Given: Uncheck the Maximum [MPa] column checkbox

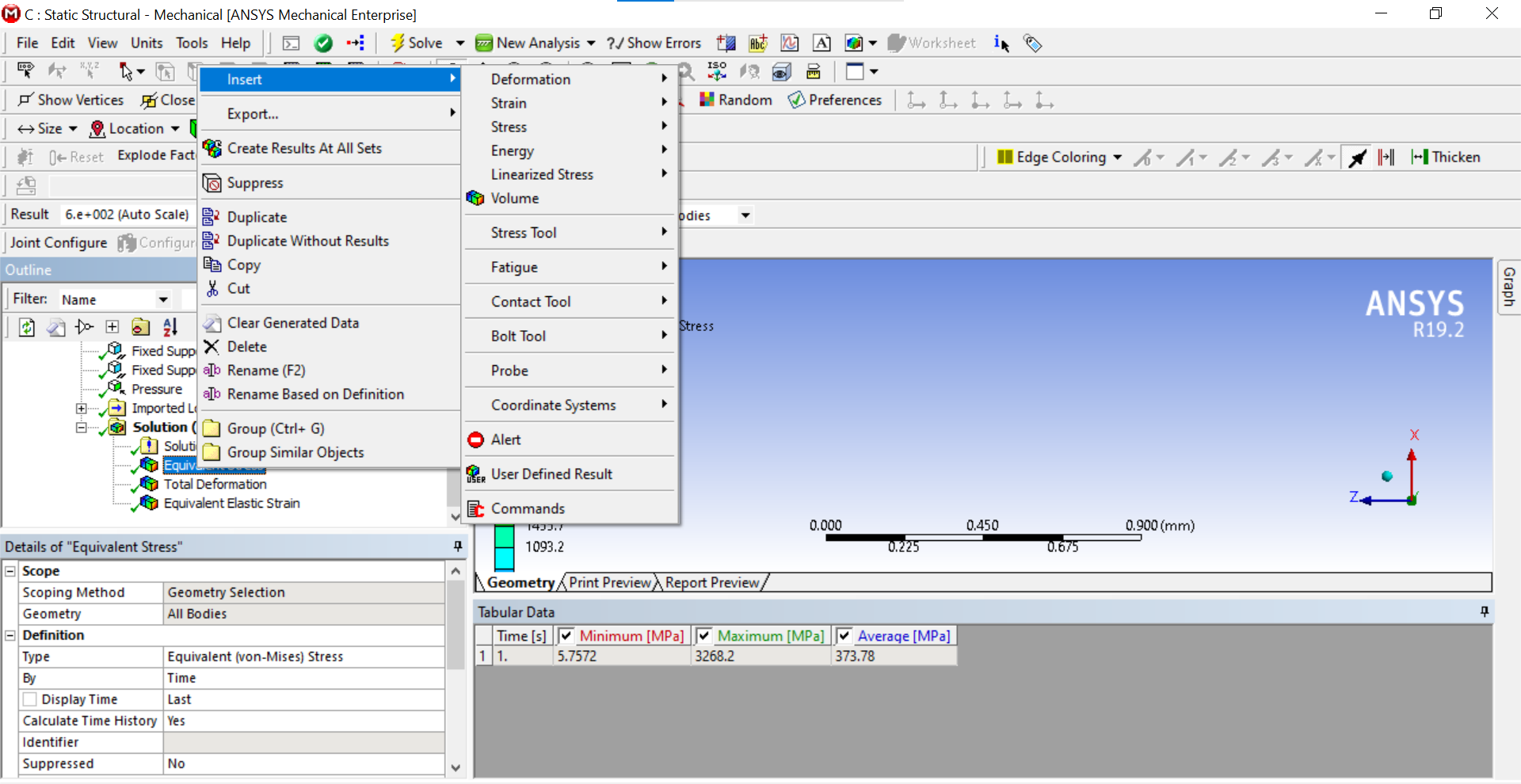Looking at the screenshot, I should coord(703,636).
